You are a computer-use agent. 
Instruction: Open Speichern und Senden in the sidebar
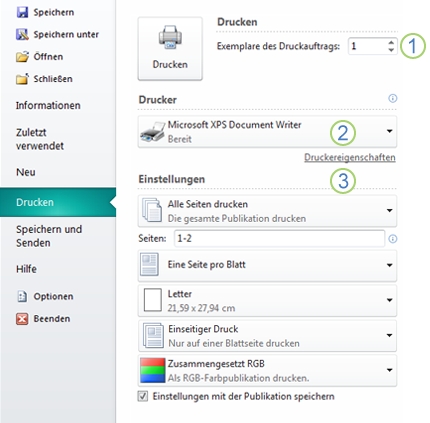coord(49,236)
